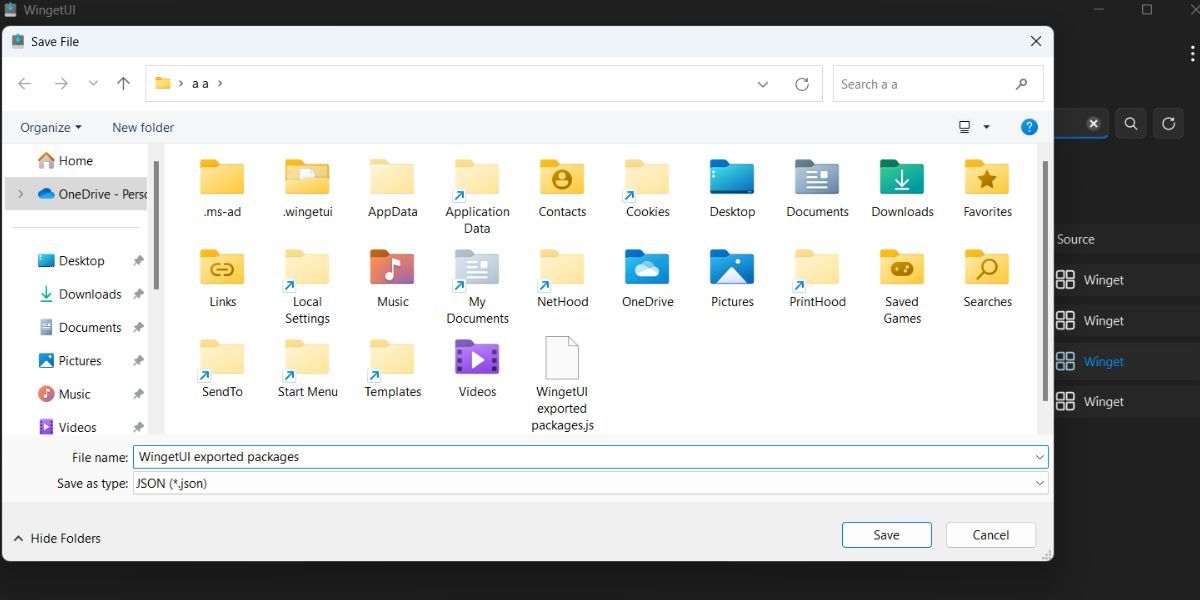Click the Cancel button
The height and width of the screenshot is (600, 1200).
tap(991, 535)
